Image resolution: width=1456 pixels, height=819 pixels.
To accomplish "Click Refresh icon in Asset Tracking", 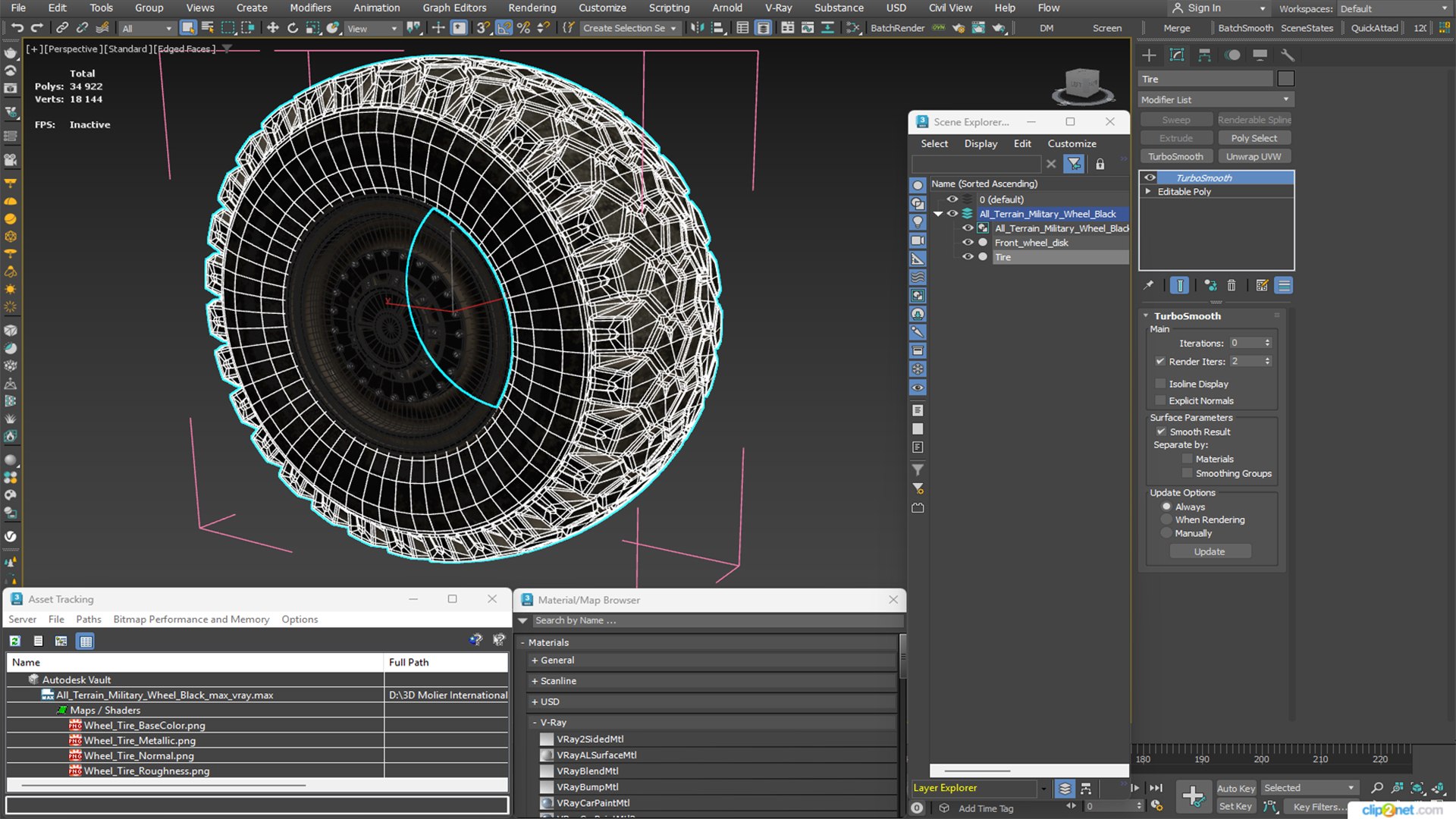I will (15, 641).
